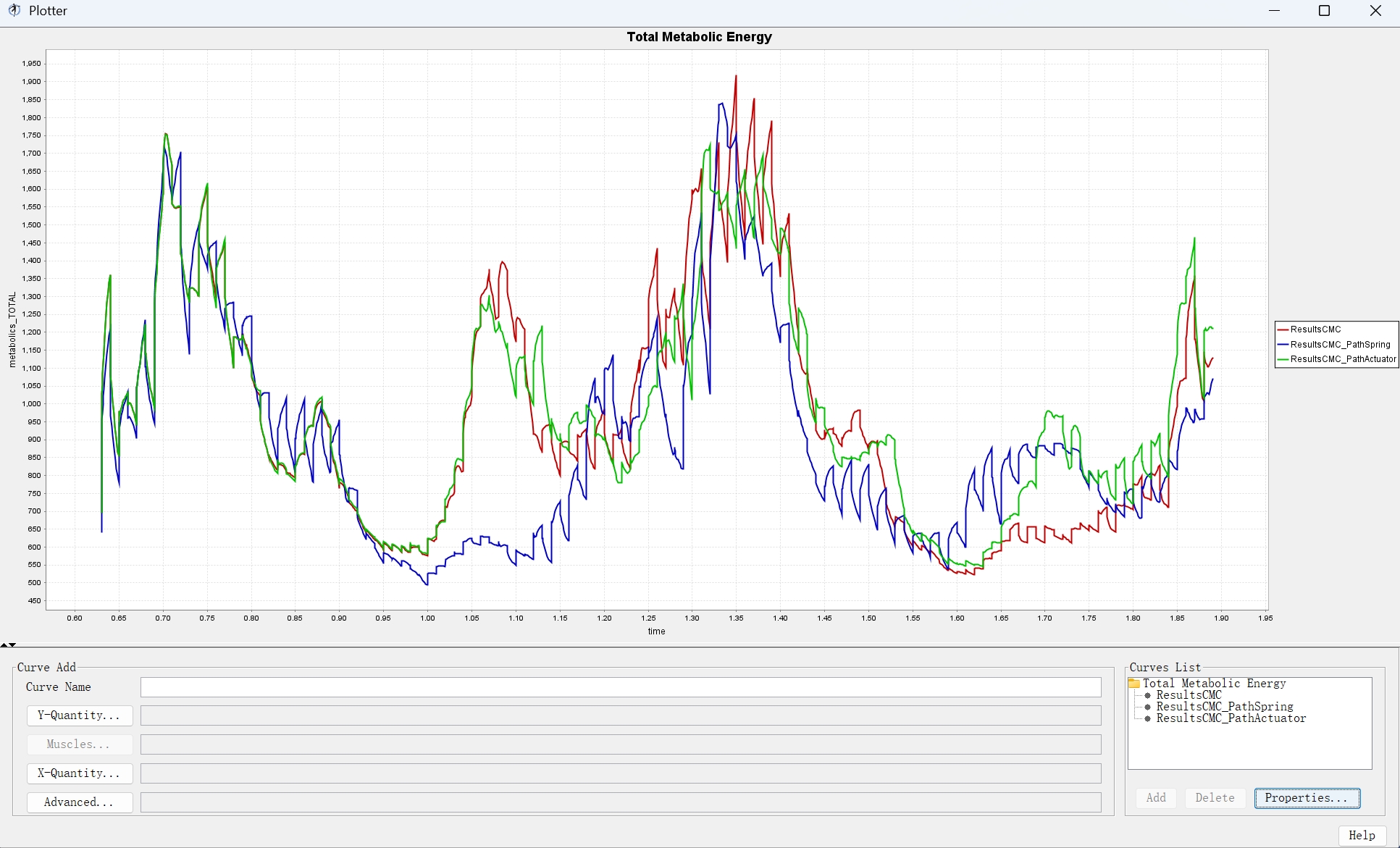Click ResultsCMC legend entry in plot
Image resolution: width=1400 pixels, height=848 pixels.
click(x=1315, y=329)
